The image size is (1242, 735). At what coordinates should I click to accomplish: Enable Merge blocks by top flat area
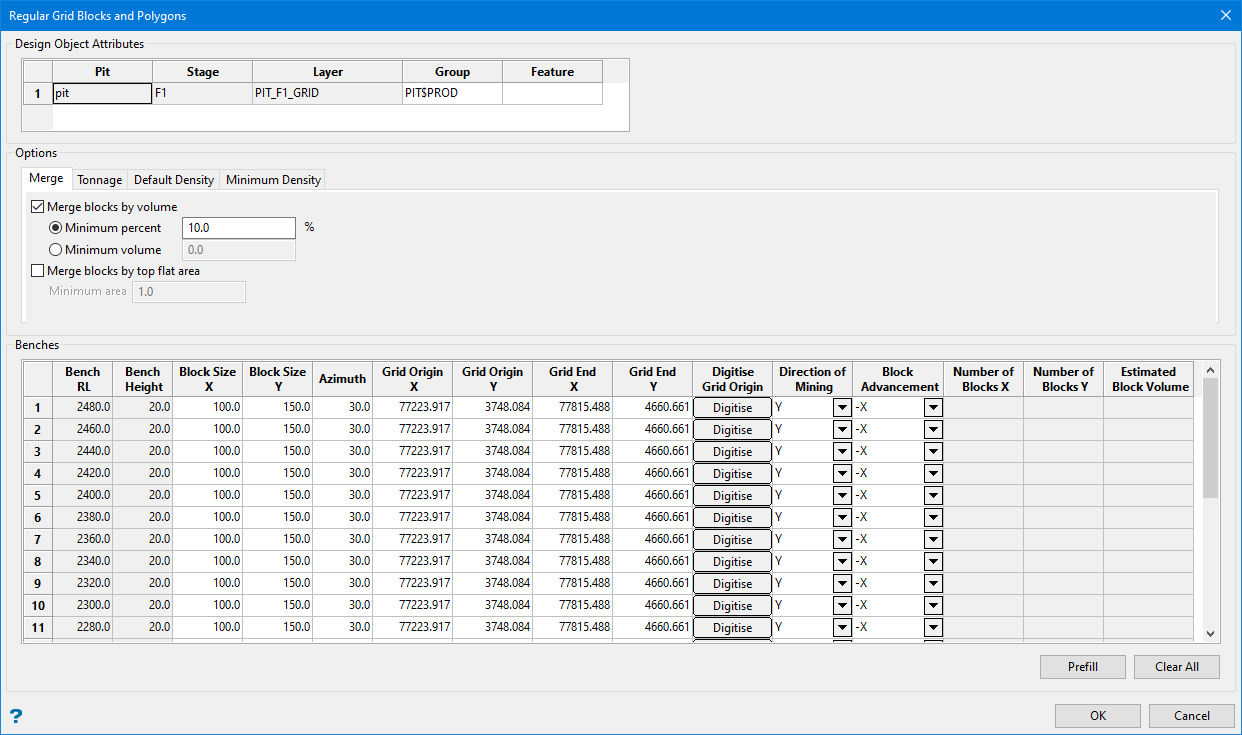click(38, 270)
